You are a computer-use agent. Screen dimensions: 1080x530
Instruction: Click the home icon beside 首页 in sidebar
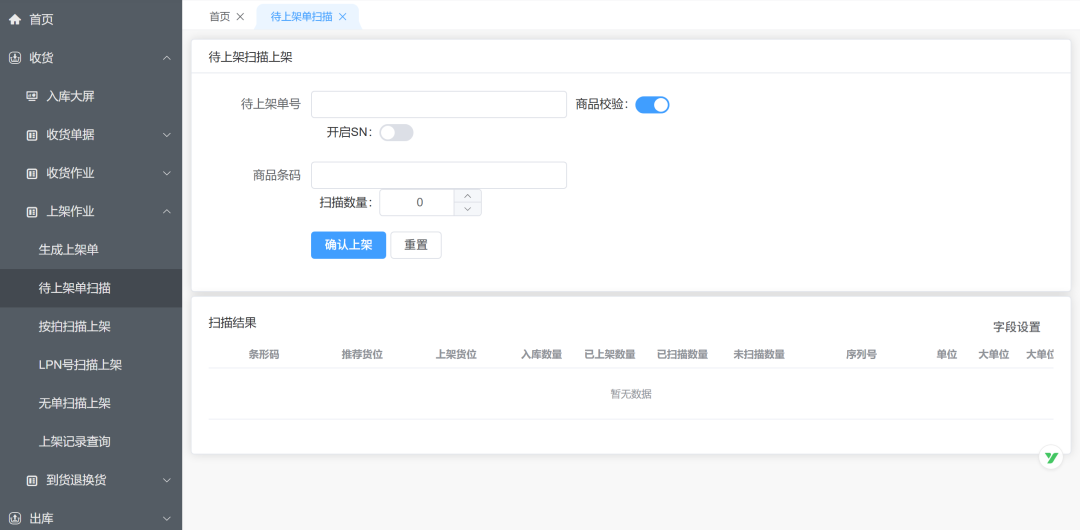[15, 19]
